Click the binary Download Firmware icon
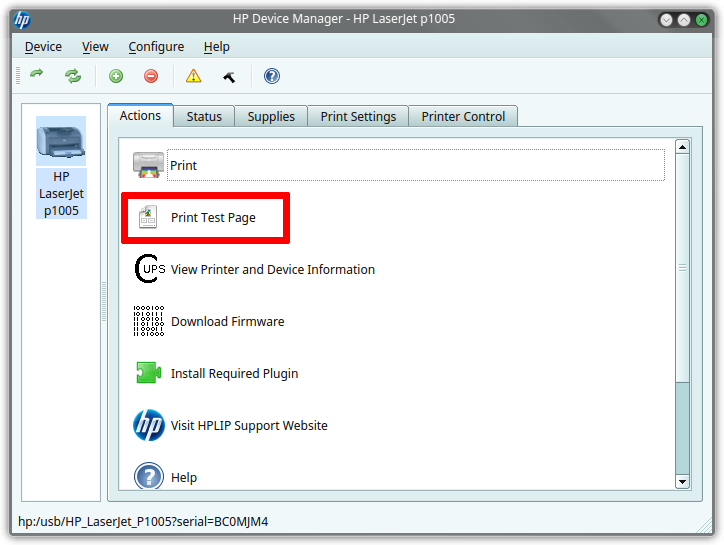The width and height of the screenshot is (724, 545). point(149,321)
